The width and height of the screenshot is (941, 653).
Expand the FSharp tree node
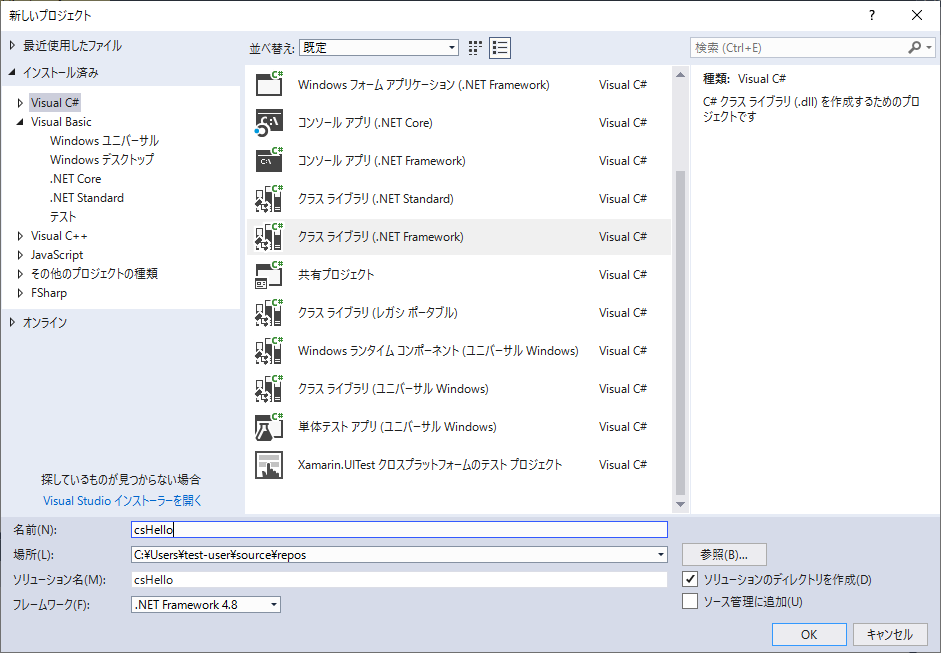pos(20,293)
